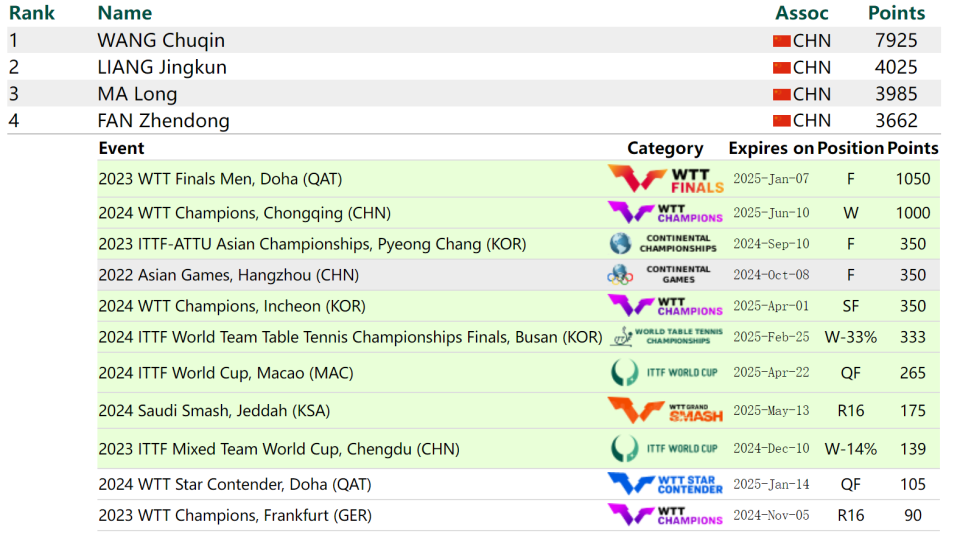Viewport: 960px width, 533px height.
Task: Click the China flag next to WANG Chuqin
Action: click(x=782, y=41)
